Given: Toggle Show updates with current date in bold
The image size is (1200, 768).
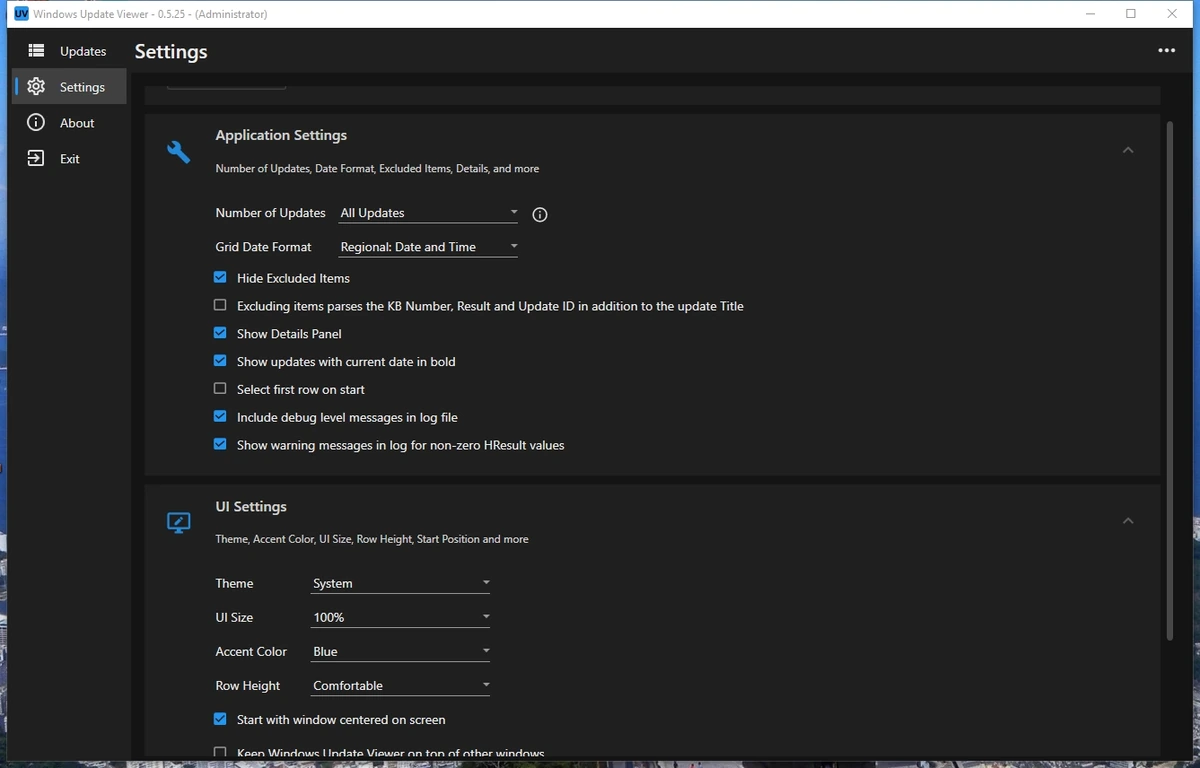Looking at the screenshot, I should click(220, 361).
